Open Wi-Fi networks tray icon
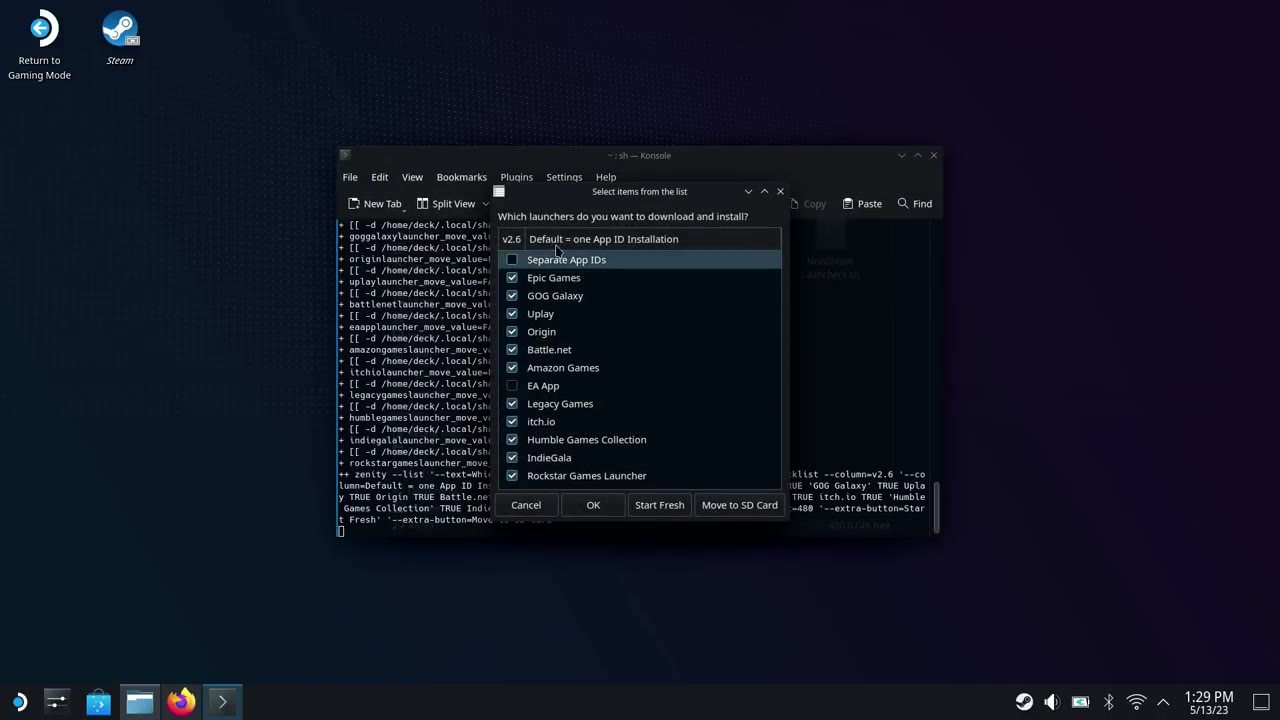The height and width of the screenshot is (720, 1280). (1136, 702)
